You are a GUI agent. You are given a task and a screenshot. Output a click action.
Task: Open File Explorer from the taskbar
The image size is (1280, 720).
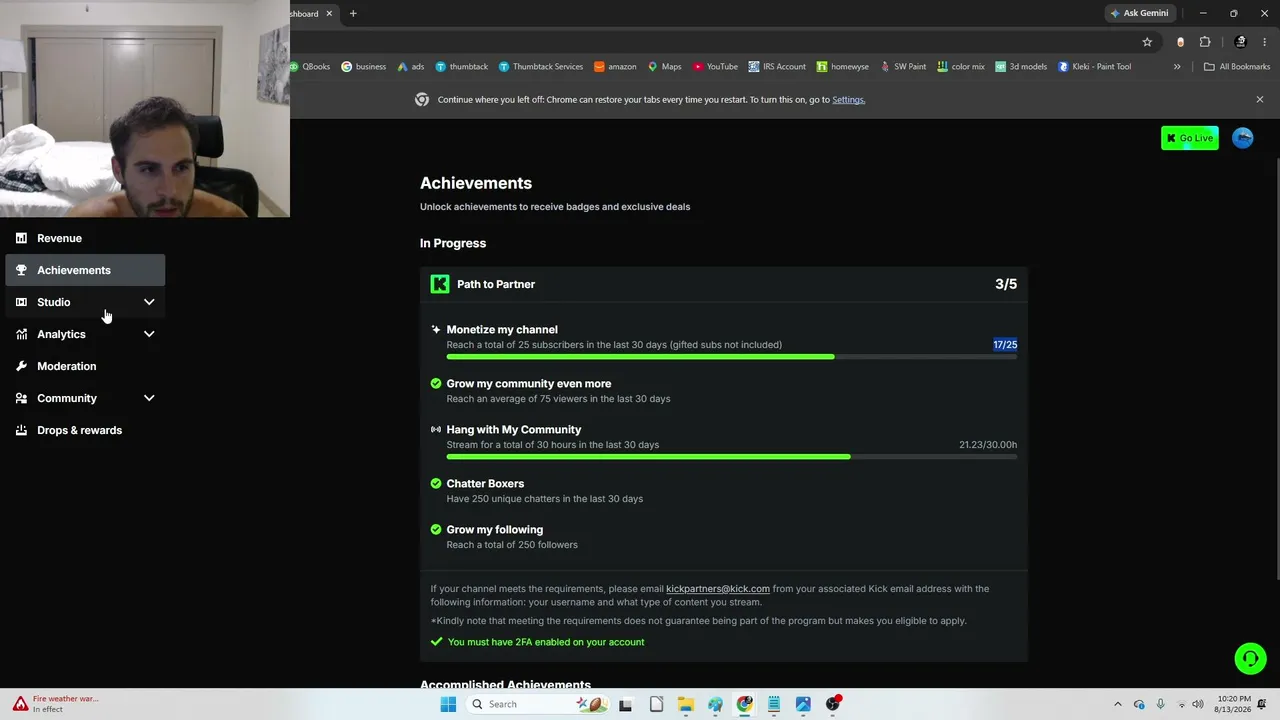685,704
